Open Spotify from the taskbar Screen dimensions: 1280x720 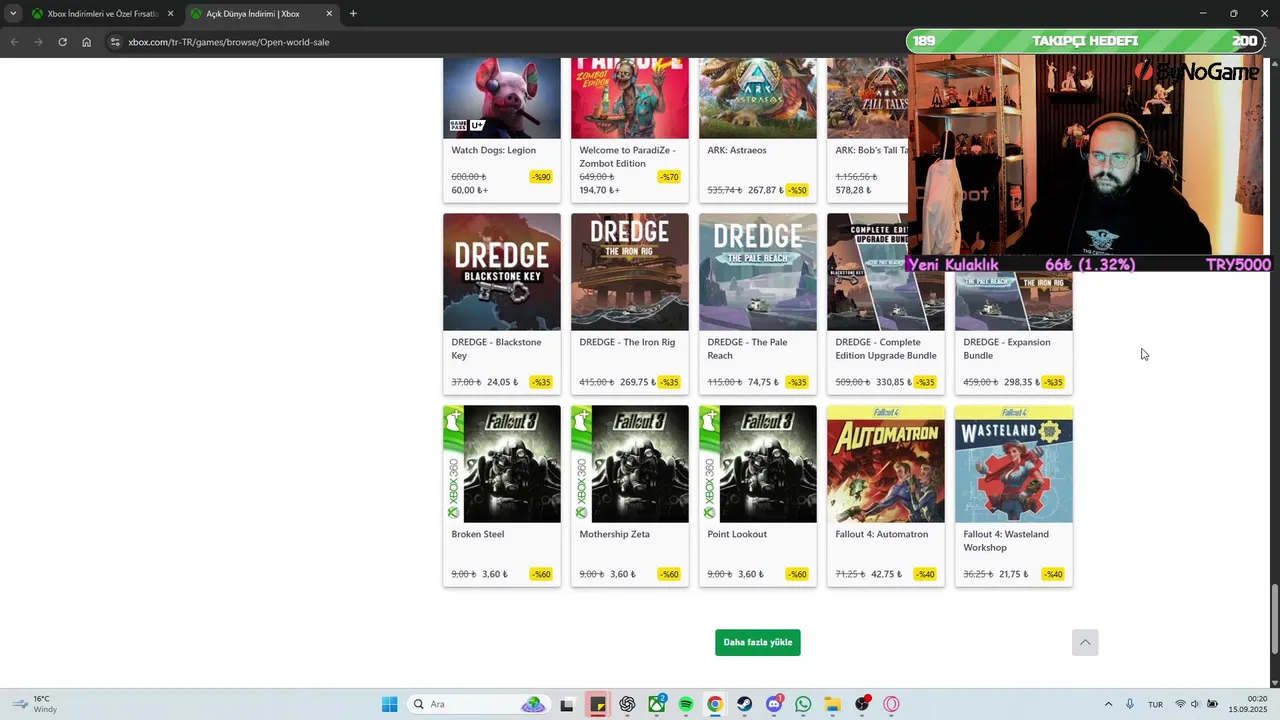coord(686,704)
